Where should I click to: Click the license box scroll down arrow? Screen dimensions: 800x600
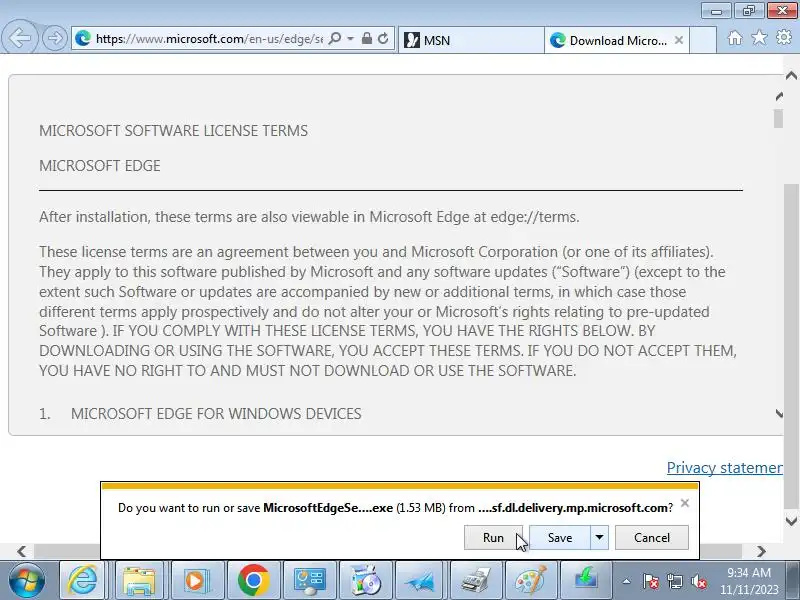[779, 413]
